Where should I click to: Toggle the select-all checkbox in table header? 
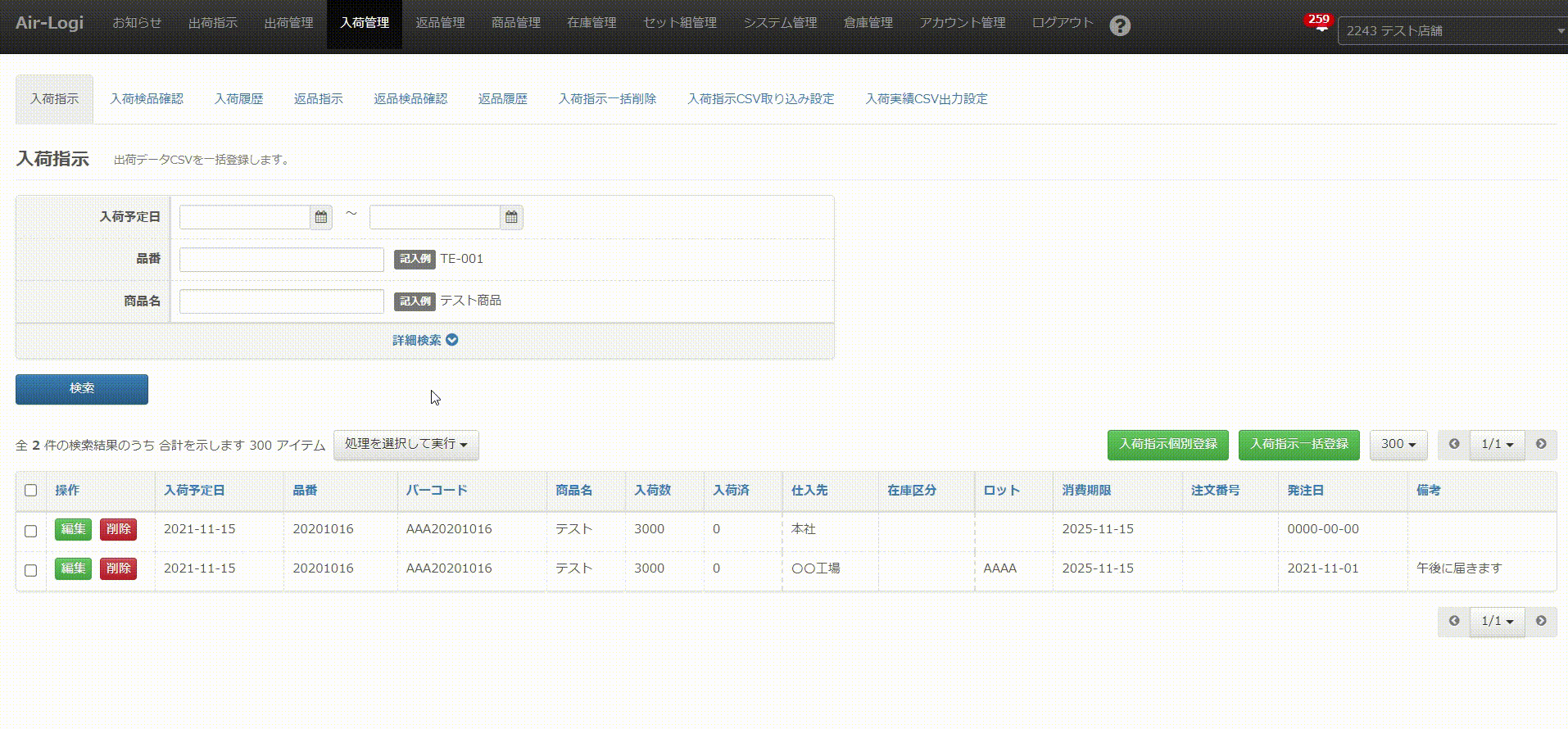click(31, 491)
